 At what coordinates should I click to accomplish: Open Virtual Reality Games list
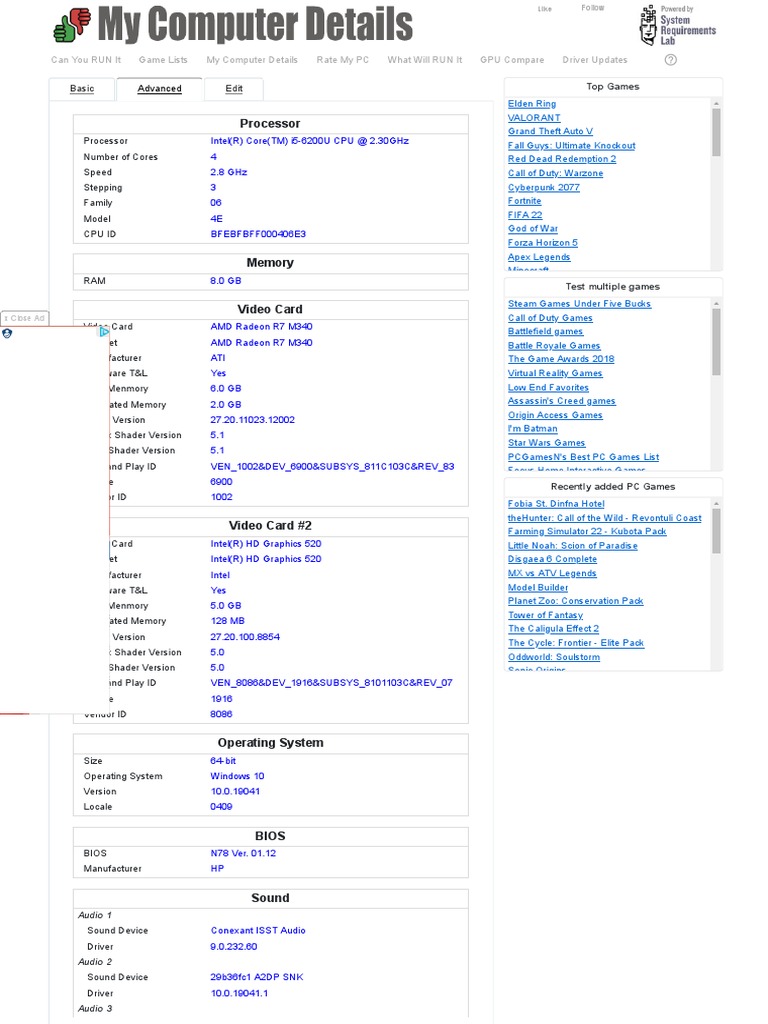click(555, 374)
